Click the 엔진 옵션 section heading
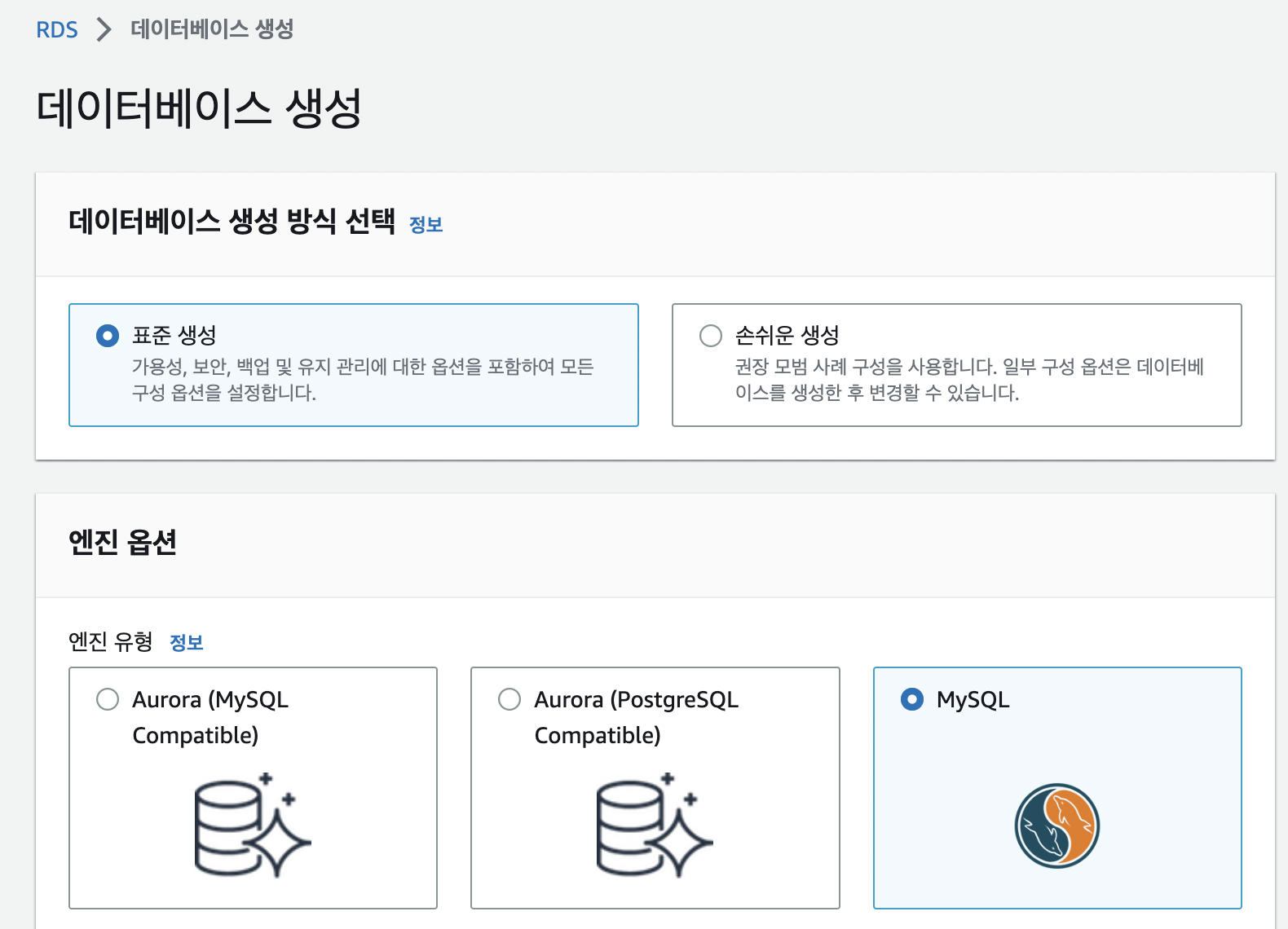Screen dimensions: 1288x929 (x=122, y=542)
